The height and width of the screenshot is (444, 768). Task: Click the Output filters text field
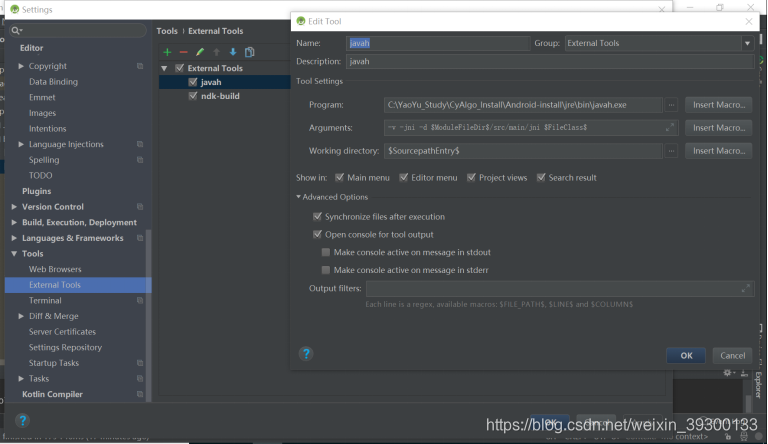click(x=560, y=289)
